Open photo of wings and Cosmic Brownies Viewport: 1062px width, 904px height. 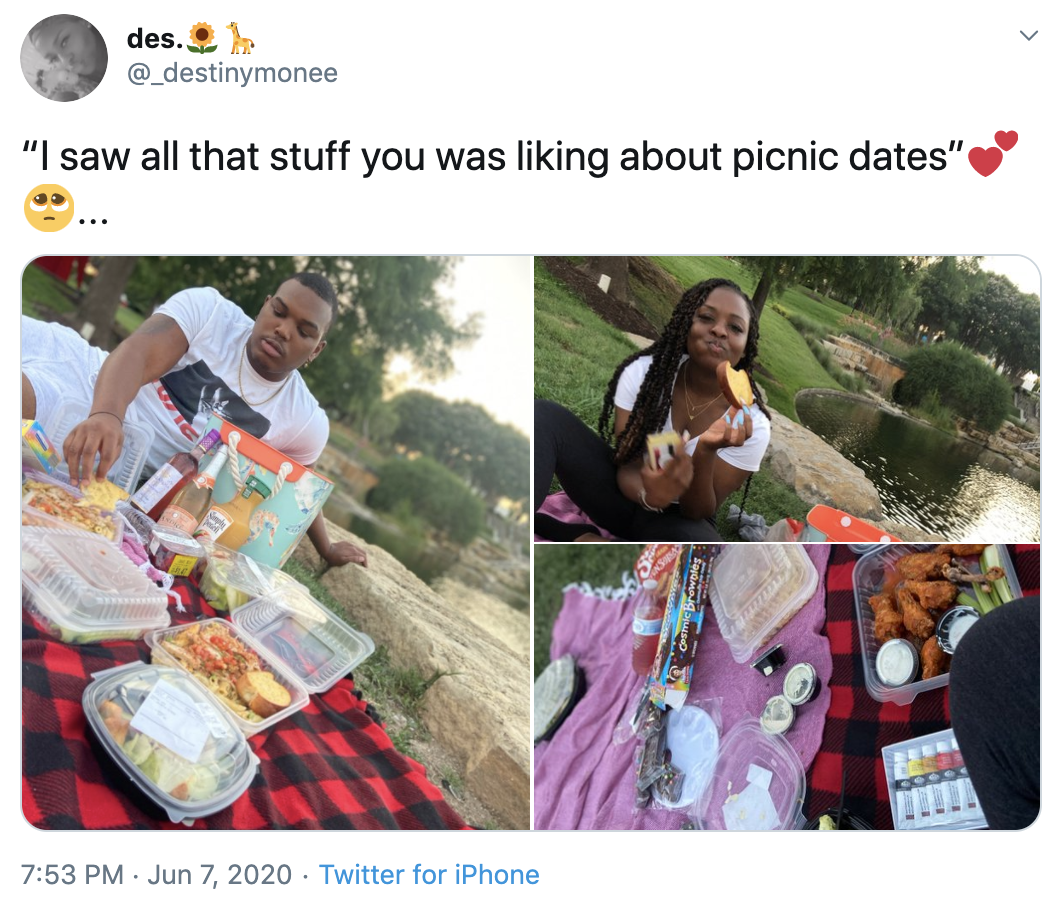point(787,687)
